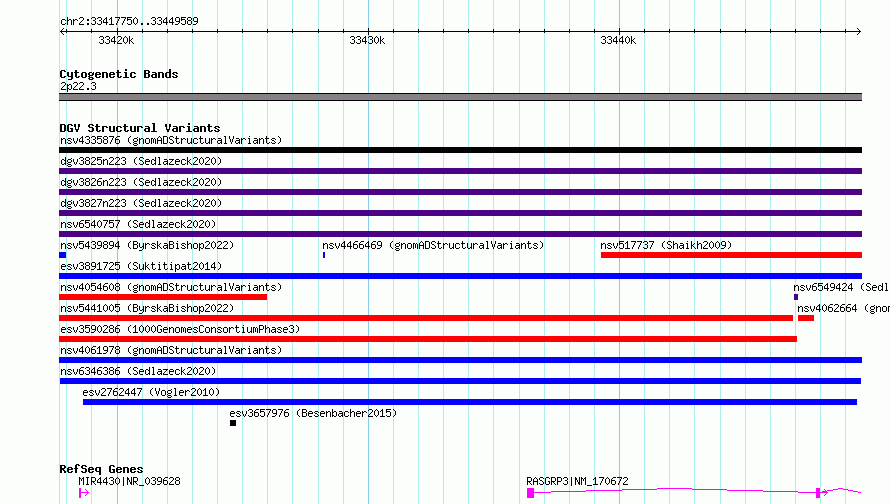Viewport: 890px width, 504px height.
Task: Click the esv3590286 (1000GenomesConsortiumPhase3) label
Action: (x=180, y=329)
